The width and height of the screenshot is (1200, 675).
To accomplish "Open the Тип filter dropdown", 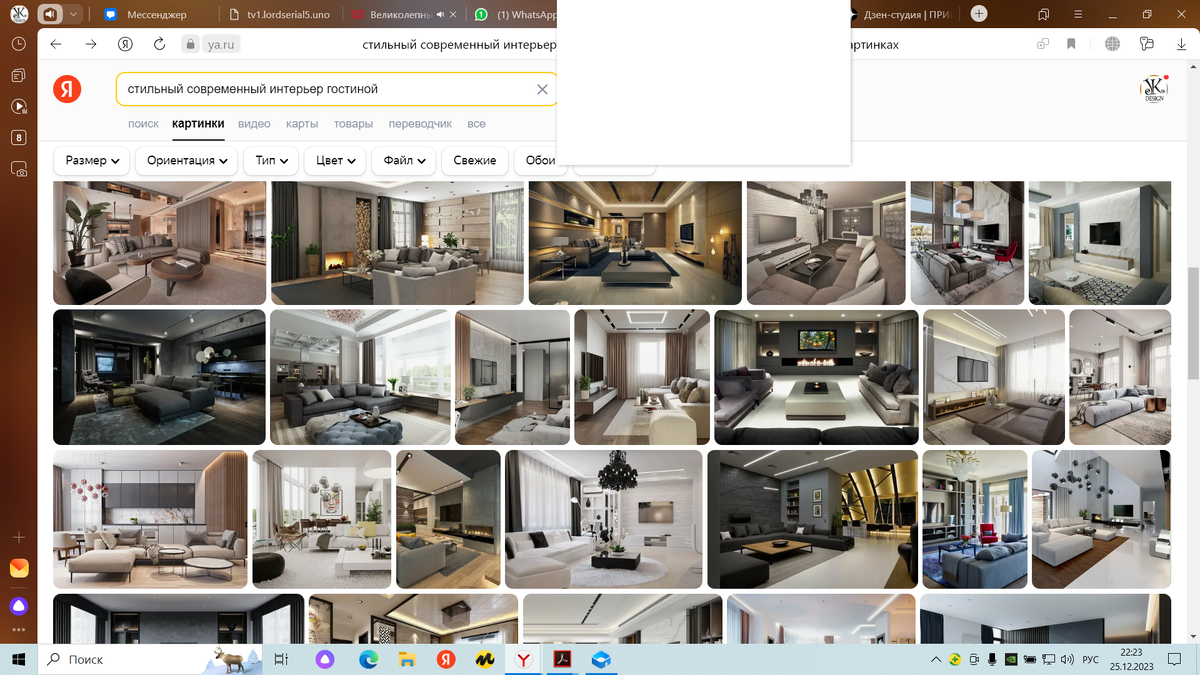I will click(x=271, y=160).
